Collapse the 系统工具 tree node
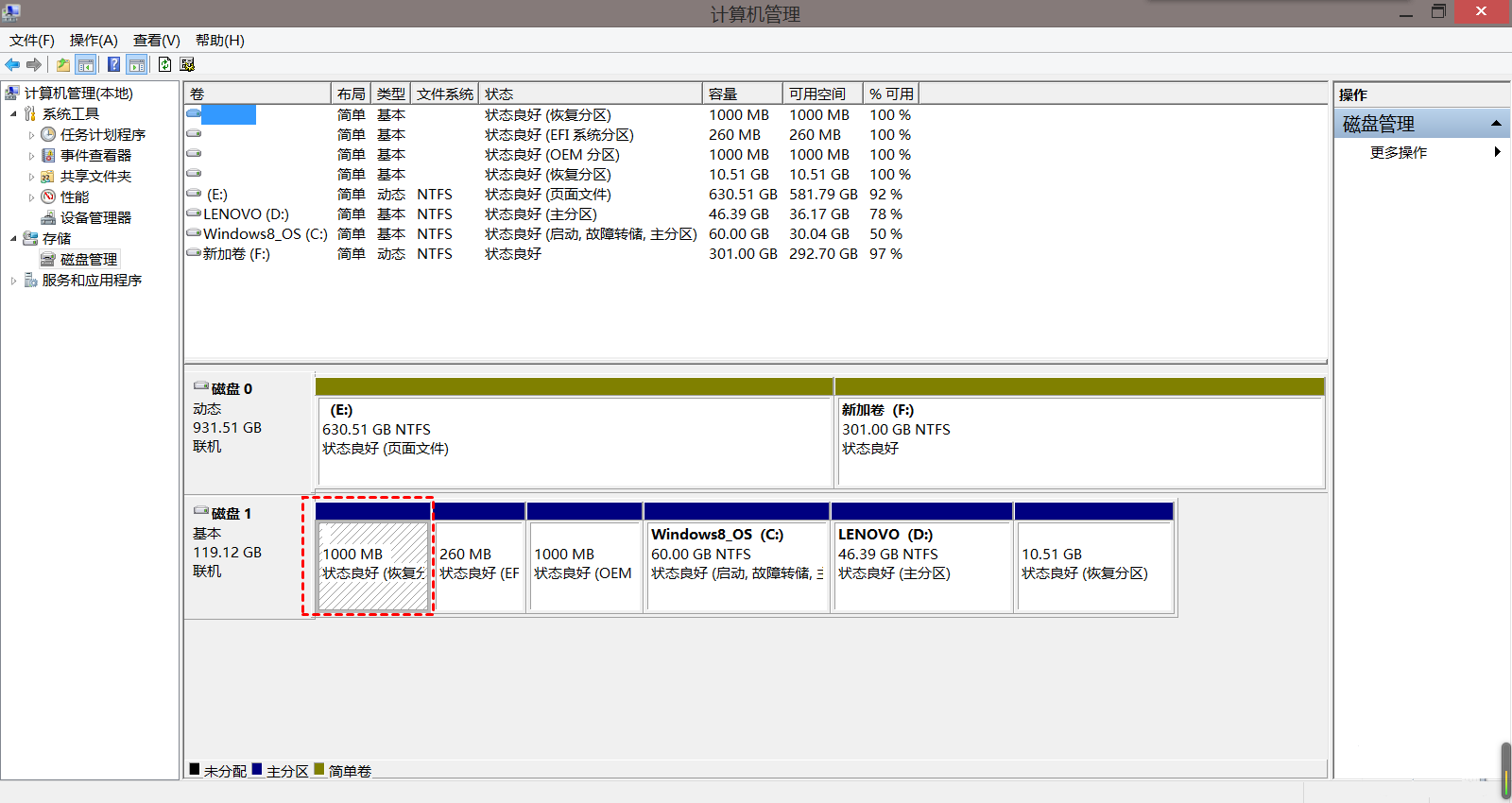The width and height of the screenshot is (1512, 803). click(13, 114)
